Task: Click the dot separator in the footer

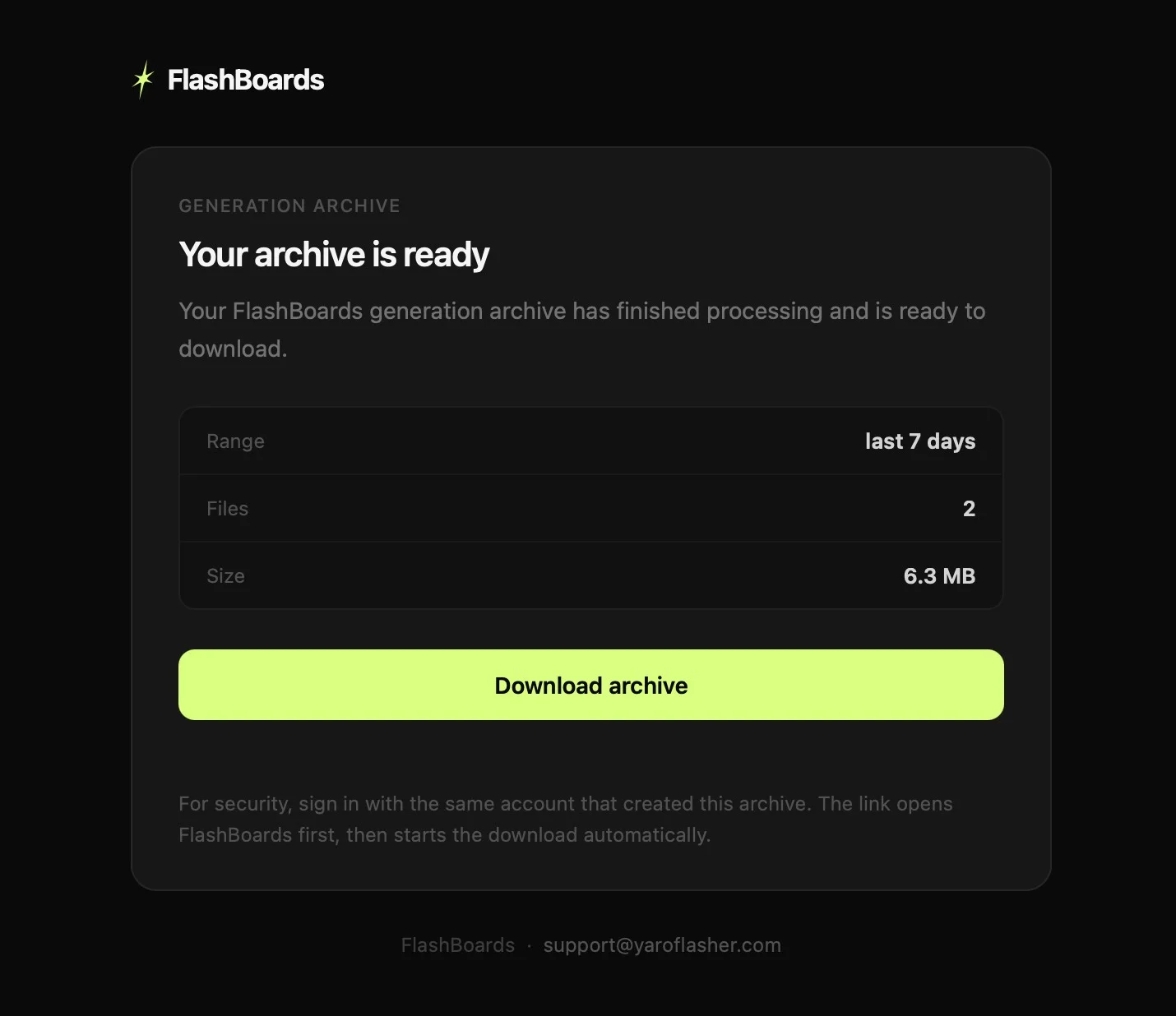Action: click(x=529, y=945)
